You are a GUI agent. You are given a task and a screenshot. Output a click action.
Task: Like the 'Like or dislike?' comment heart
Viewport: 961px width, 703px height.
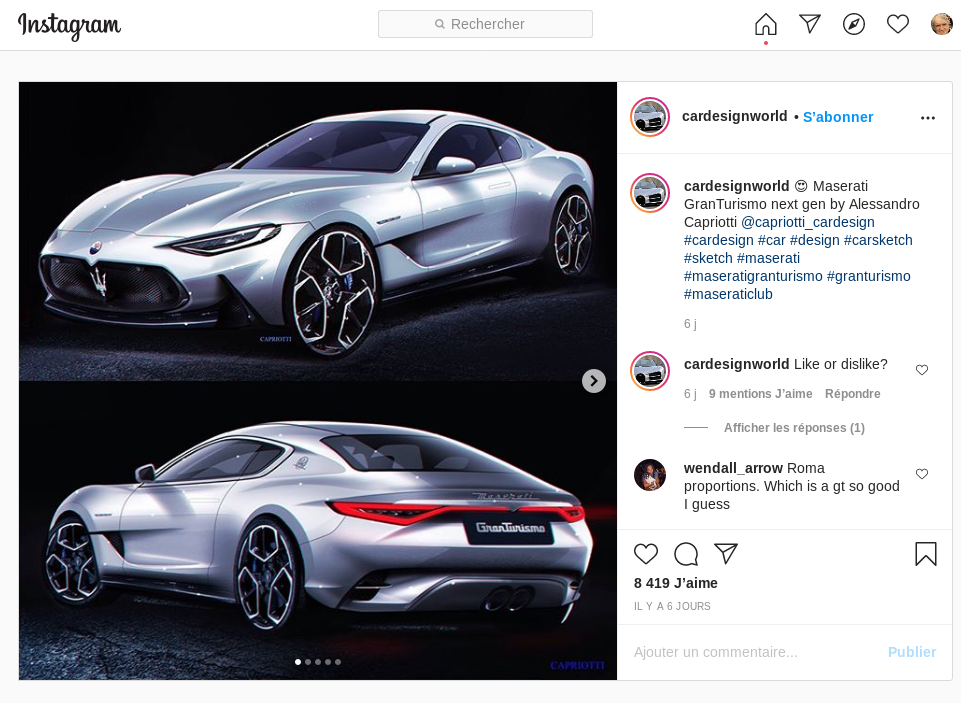[x=921, y=369]
